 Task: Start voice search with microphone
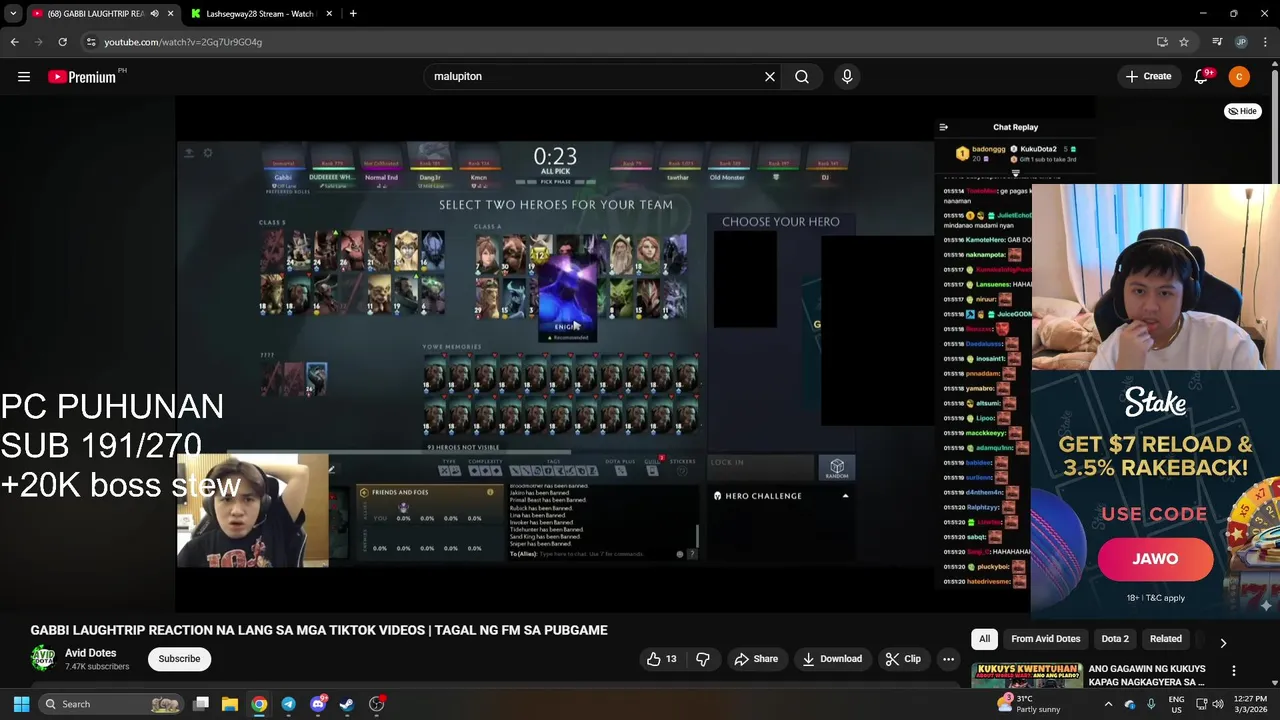tap(847, 76)
